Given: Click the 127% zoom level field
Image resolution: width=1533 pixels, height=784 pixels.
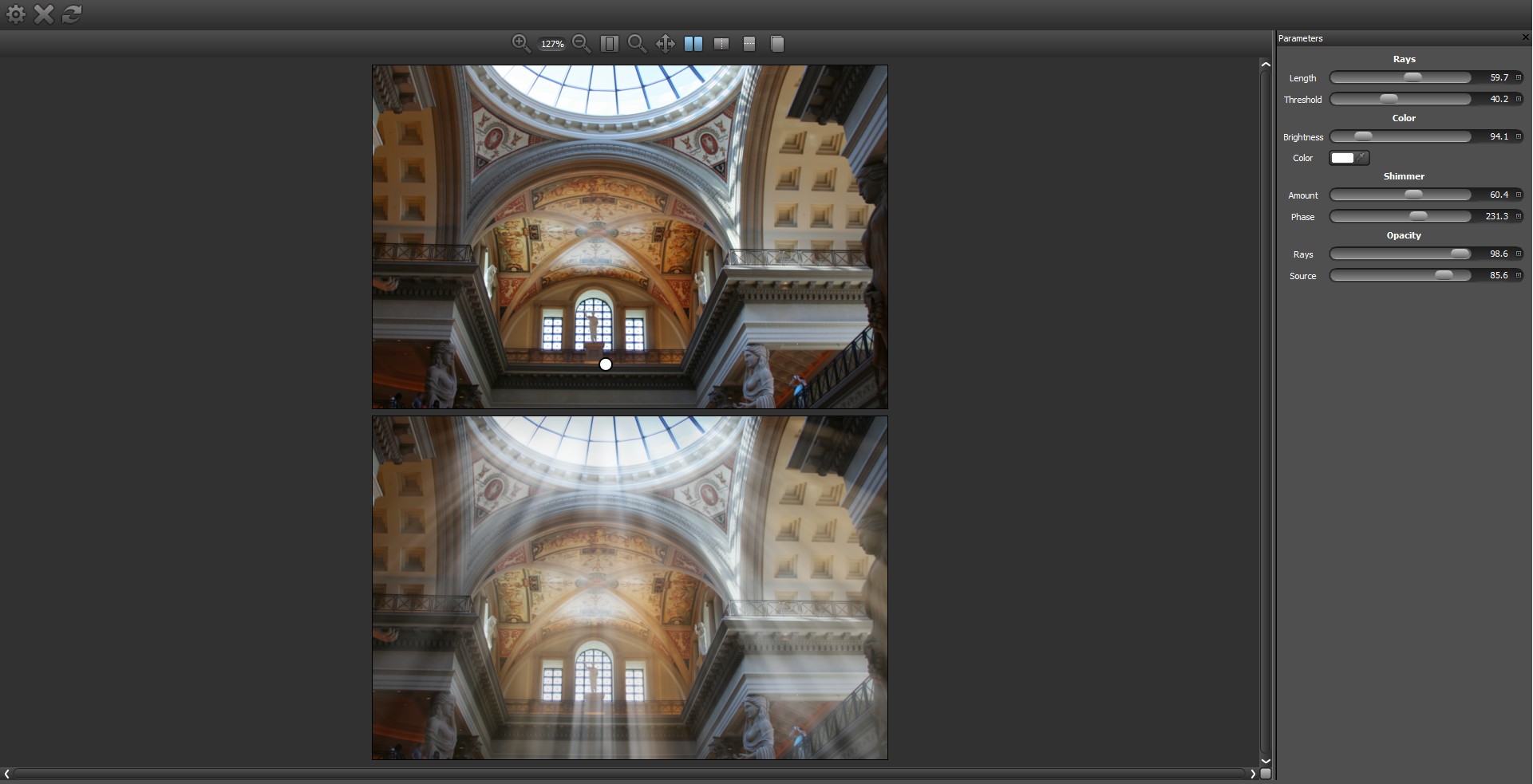Looking at the screenshot, I should point(552,44).
